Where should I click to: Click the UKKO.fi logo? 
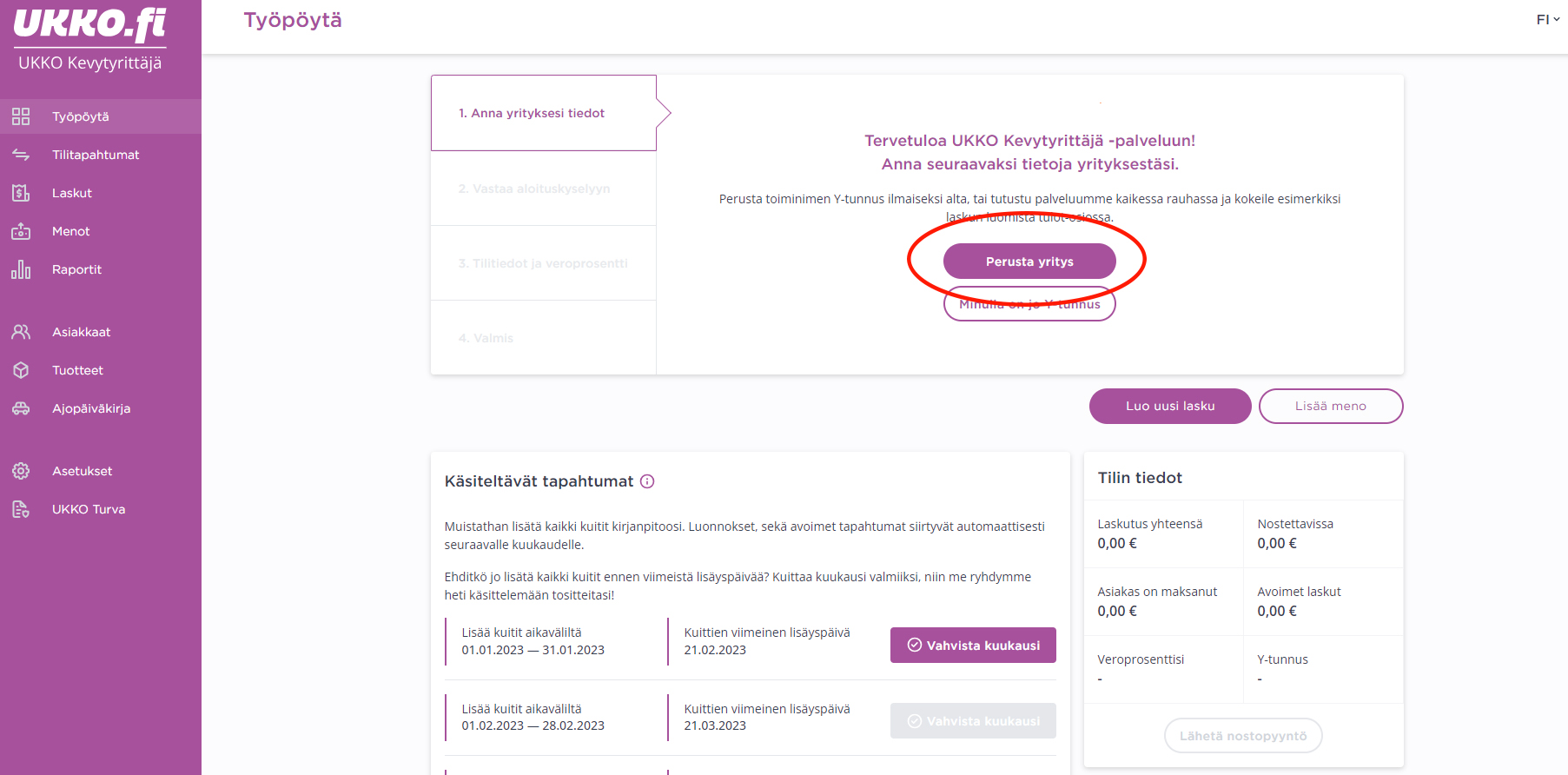[x=89, y=24]
